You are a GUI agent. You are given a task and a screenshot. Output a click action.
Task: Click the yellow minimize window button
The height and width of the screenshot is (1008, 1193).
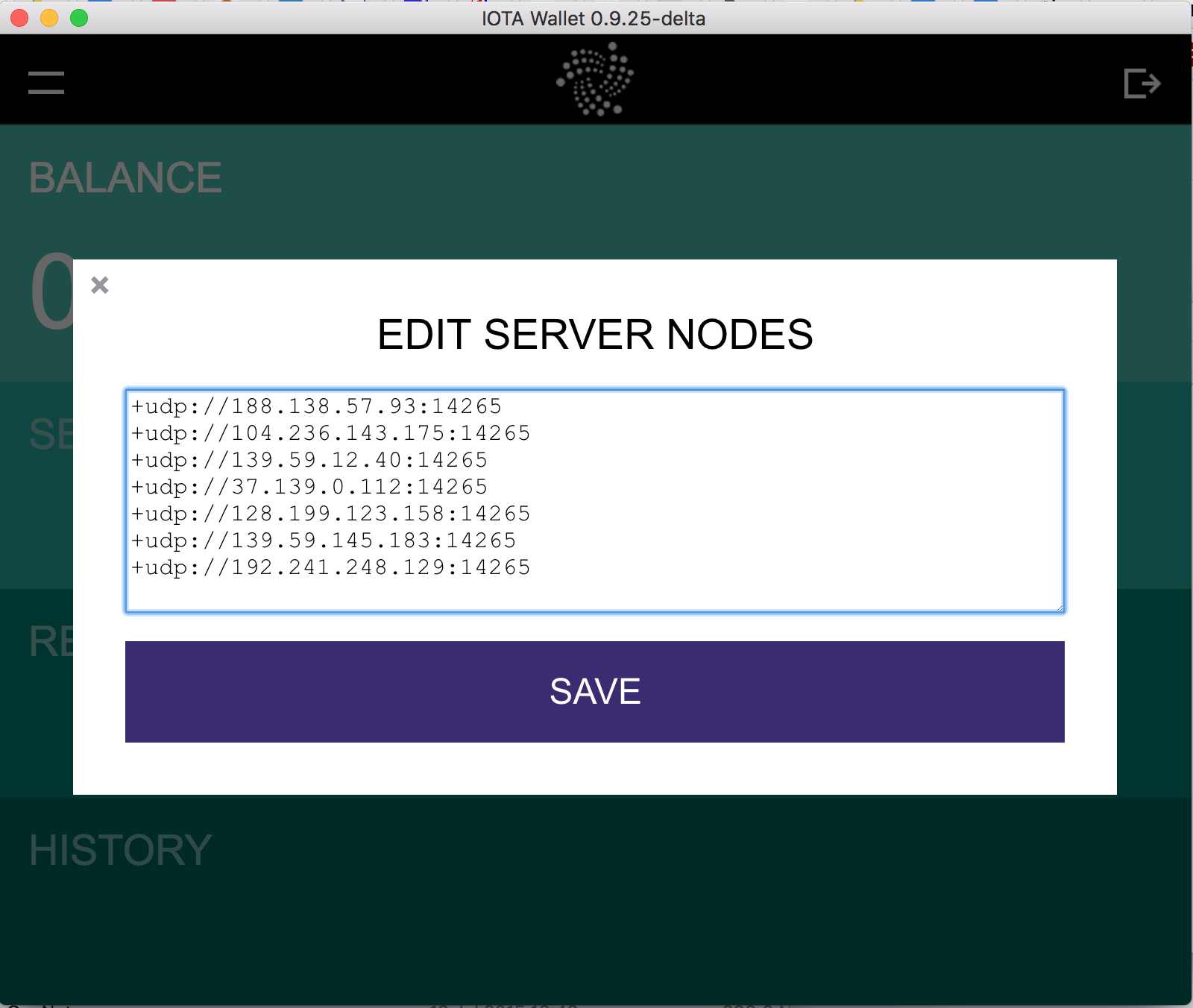coord(49,18)
